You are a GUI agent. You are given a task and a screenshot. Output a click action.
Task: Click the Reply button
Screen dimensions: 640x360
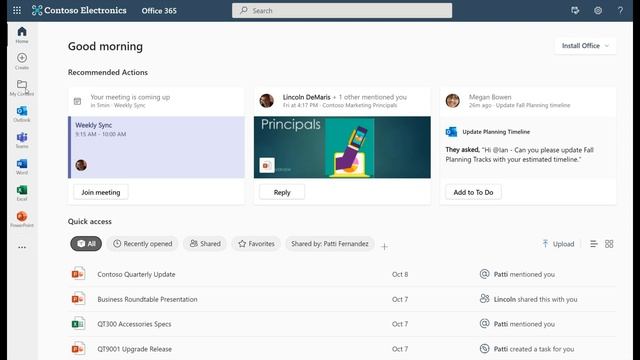click(x=282, y=192)
